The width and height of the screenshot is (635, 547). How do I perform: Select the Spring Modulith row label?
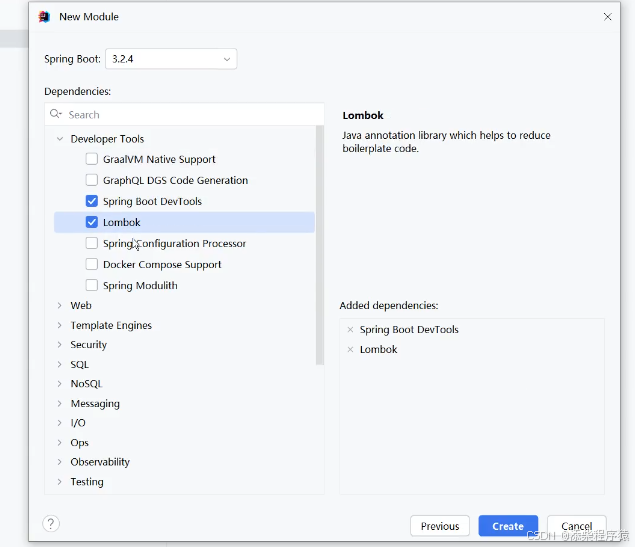(x=140, y=285)
